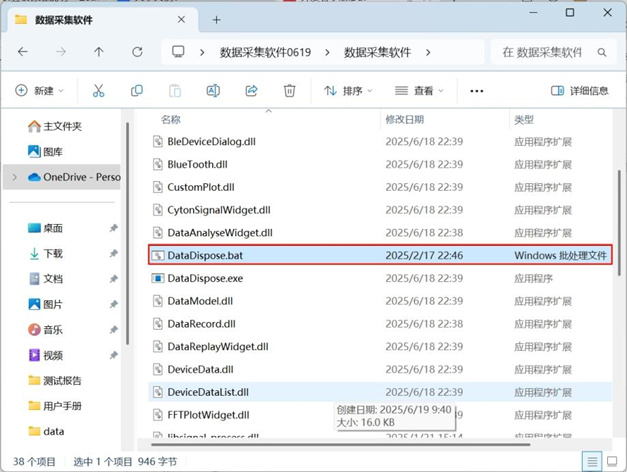627x472 pixels.
Task: Click the Cut scissors icon in toolbar
Action: (x=98, y=91)
